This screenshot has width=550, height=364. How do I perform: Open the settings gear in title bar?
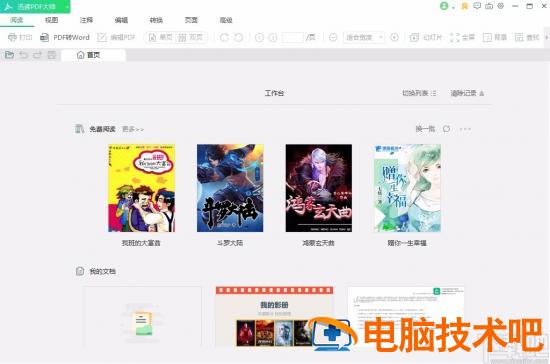(501, 6)
